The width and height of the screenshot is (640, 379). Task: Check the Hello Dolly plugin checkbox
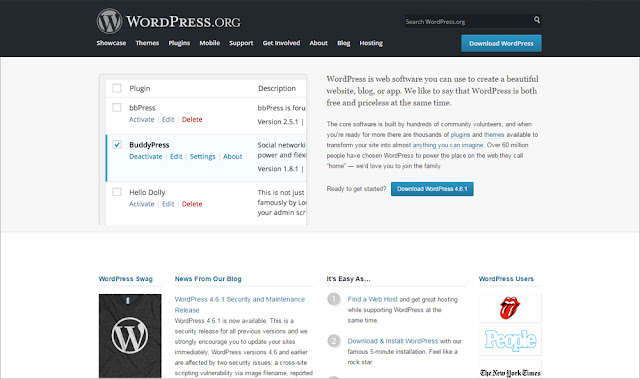(117, 192)
